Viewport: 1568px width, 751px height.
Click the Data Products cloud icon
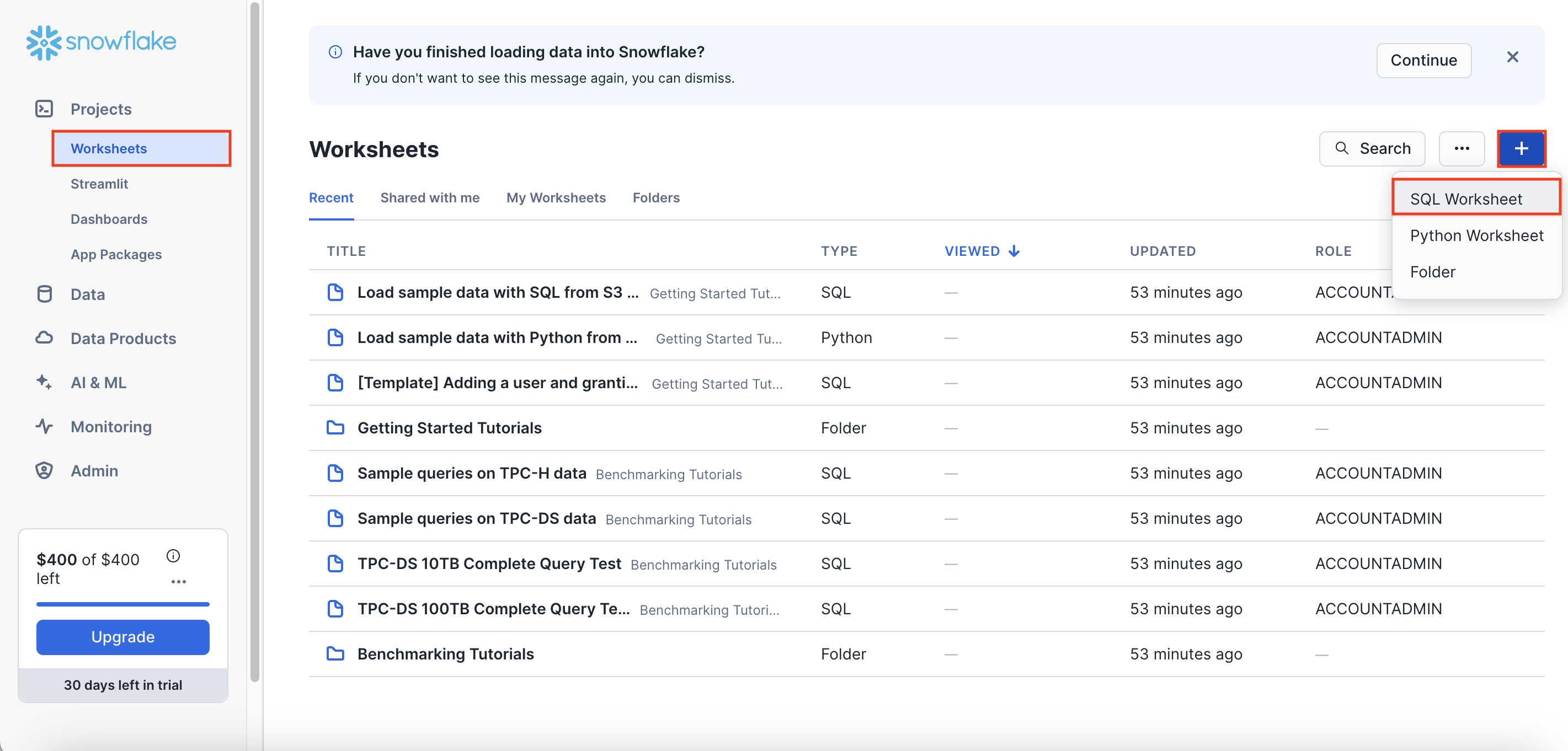[44, 338]
